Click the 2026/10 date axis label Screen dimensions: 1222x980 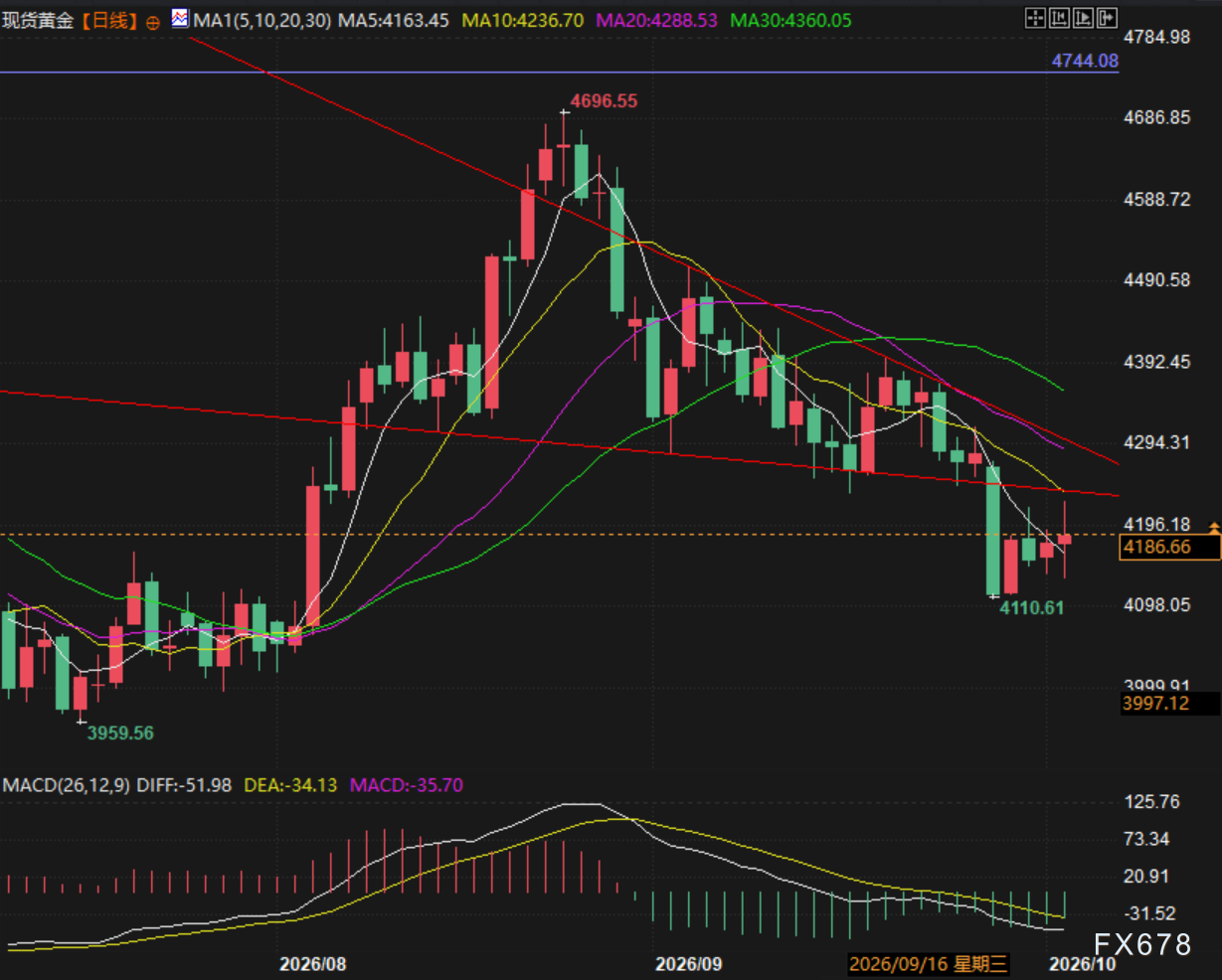pos(1083,964)
